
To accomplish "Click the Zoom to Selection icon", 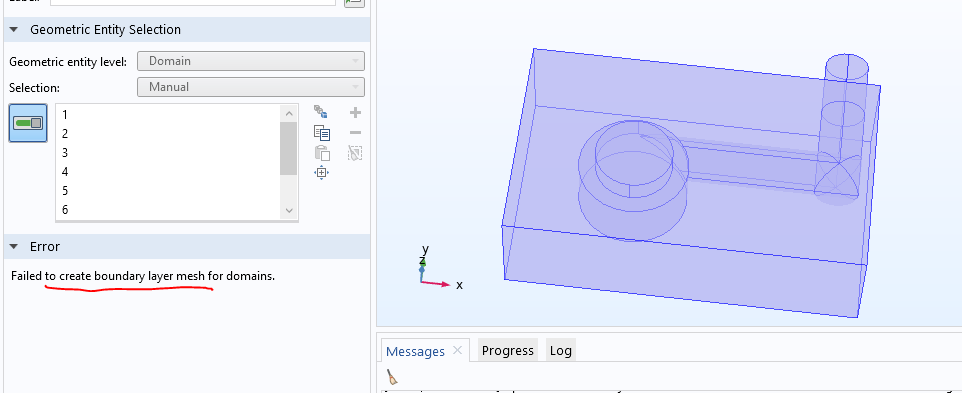I will [x=321, y=172].
